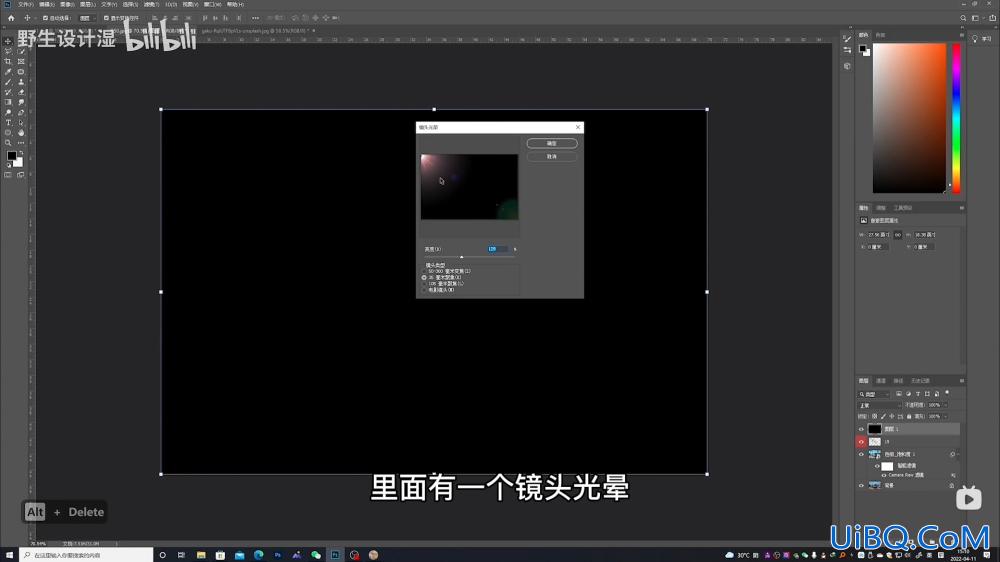This screenshot has height=562, width=1000.
Task: Select the Crop tool
Action: pos(8,61)
